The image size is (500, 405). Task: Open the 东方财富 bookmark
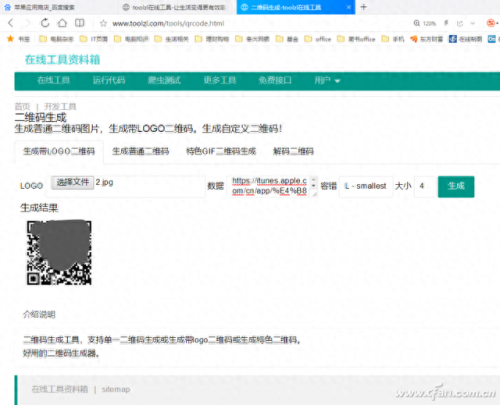pos(427,39)
